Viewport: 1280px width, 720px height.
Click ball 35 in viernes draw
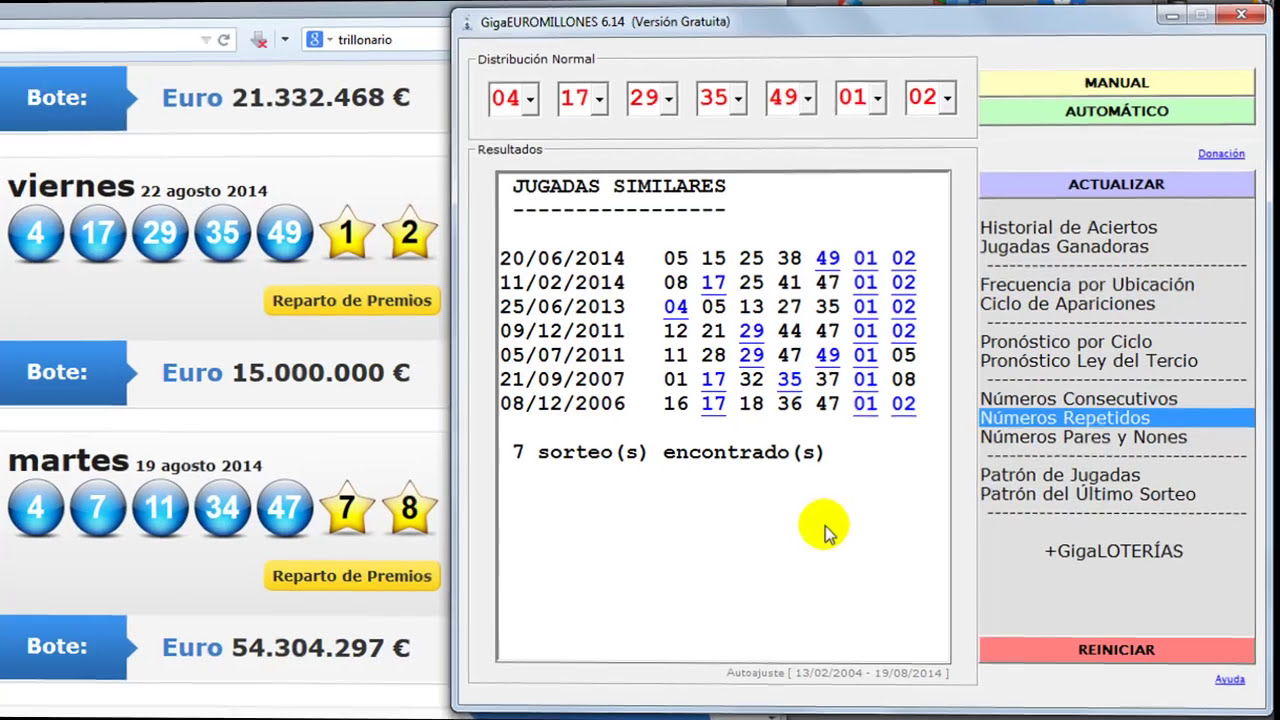[222, 233]
